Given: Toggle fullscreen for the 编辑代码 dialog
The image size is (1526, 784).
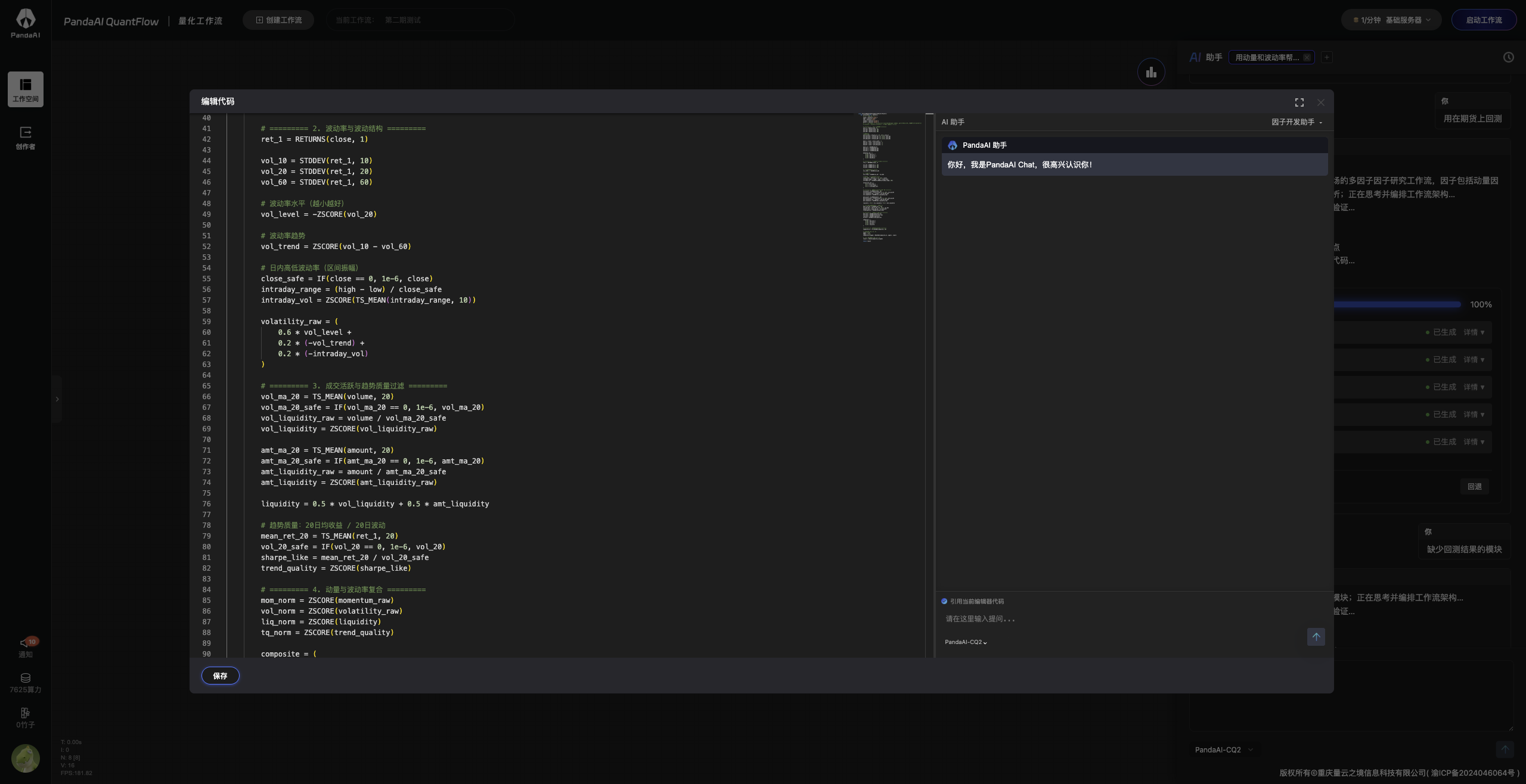Looking at the screenshot, I should (1299, 102).
